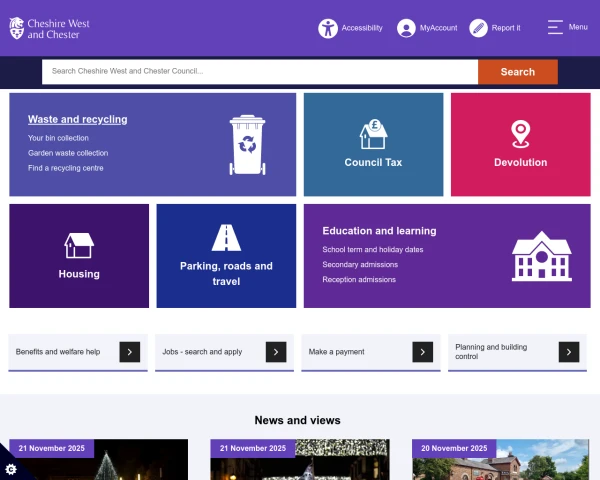Open the Accessibility text link
600x480 pixels.
click(362, 28)
